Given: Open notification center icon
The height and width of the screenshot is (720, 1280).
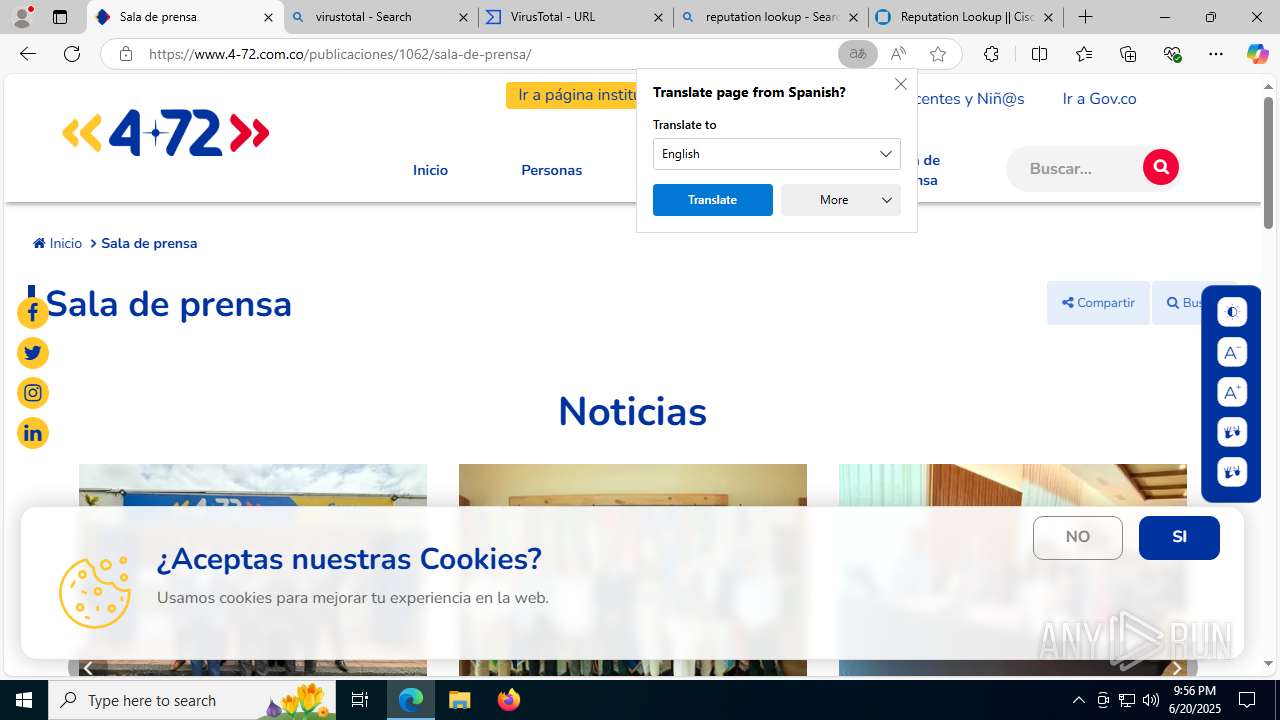Looking at the screenshot, I should (1247, 700).
